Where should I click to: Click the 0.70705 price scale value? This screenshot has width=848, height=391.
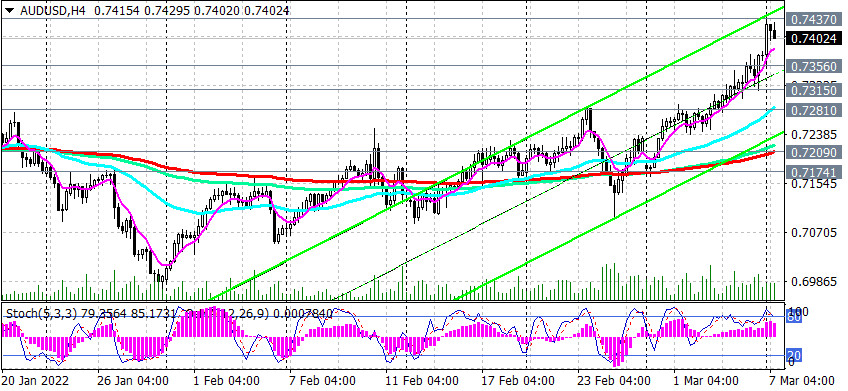(x=814, y=233)
